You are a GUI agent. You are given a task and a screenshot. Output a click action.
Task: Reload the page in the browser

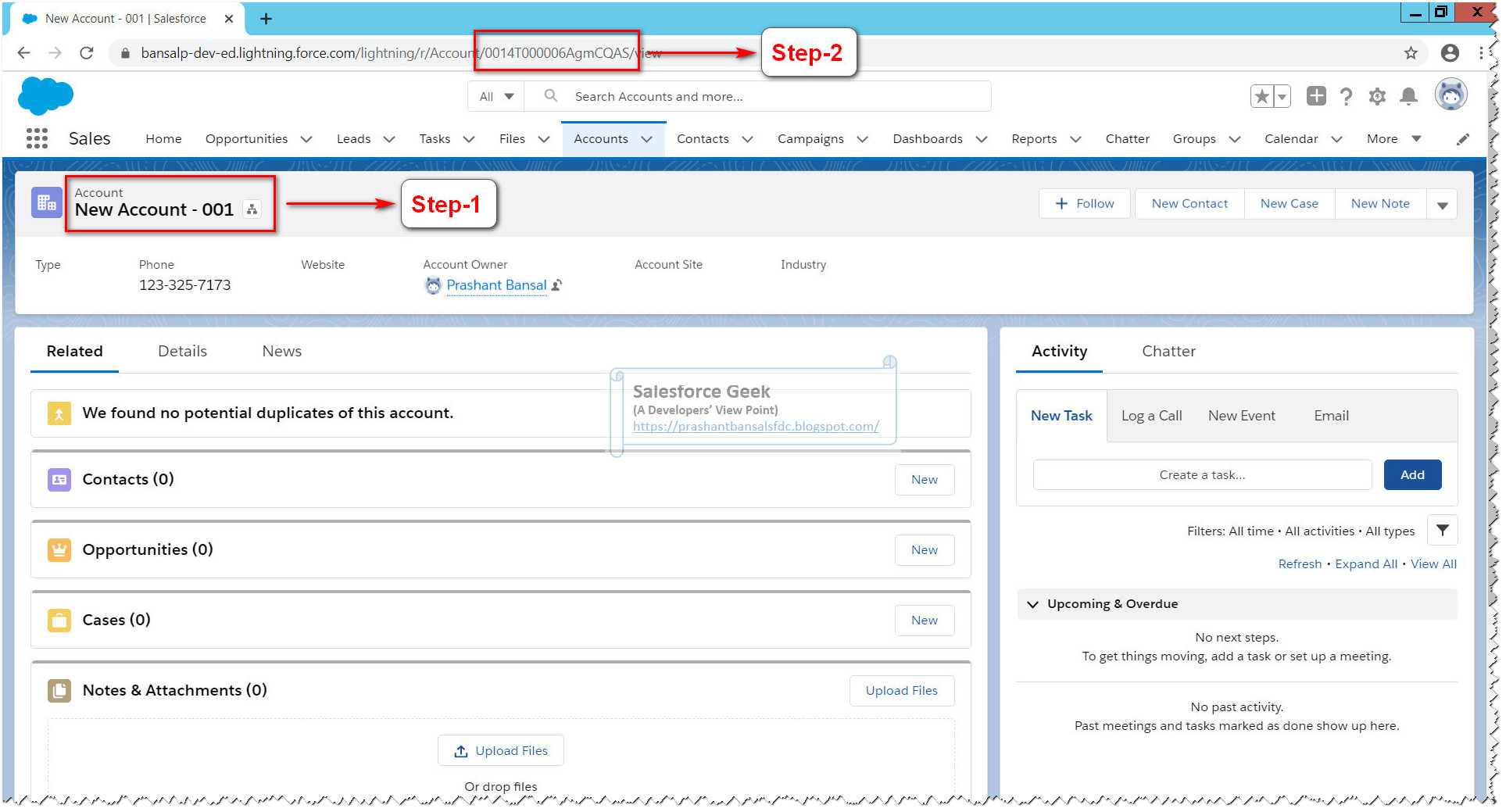click(87, 52)
